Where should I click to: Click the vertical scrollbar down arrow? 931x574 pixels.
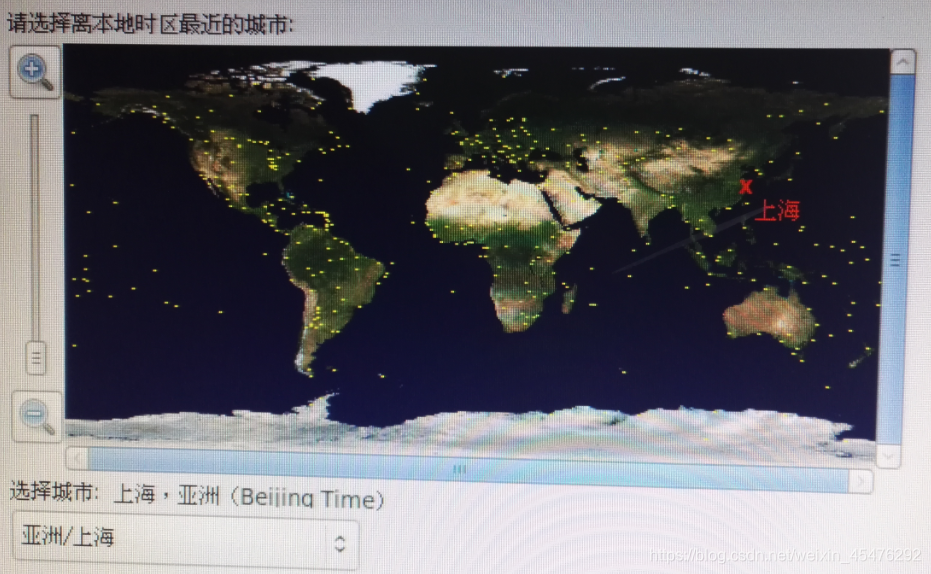[x=888, y=456]
